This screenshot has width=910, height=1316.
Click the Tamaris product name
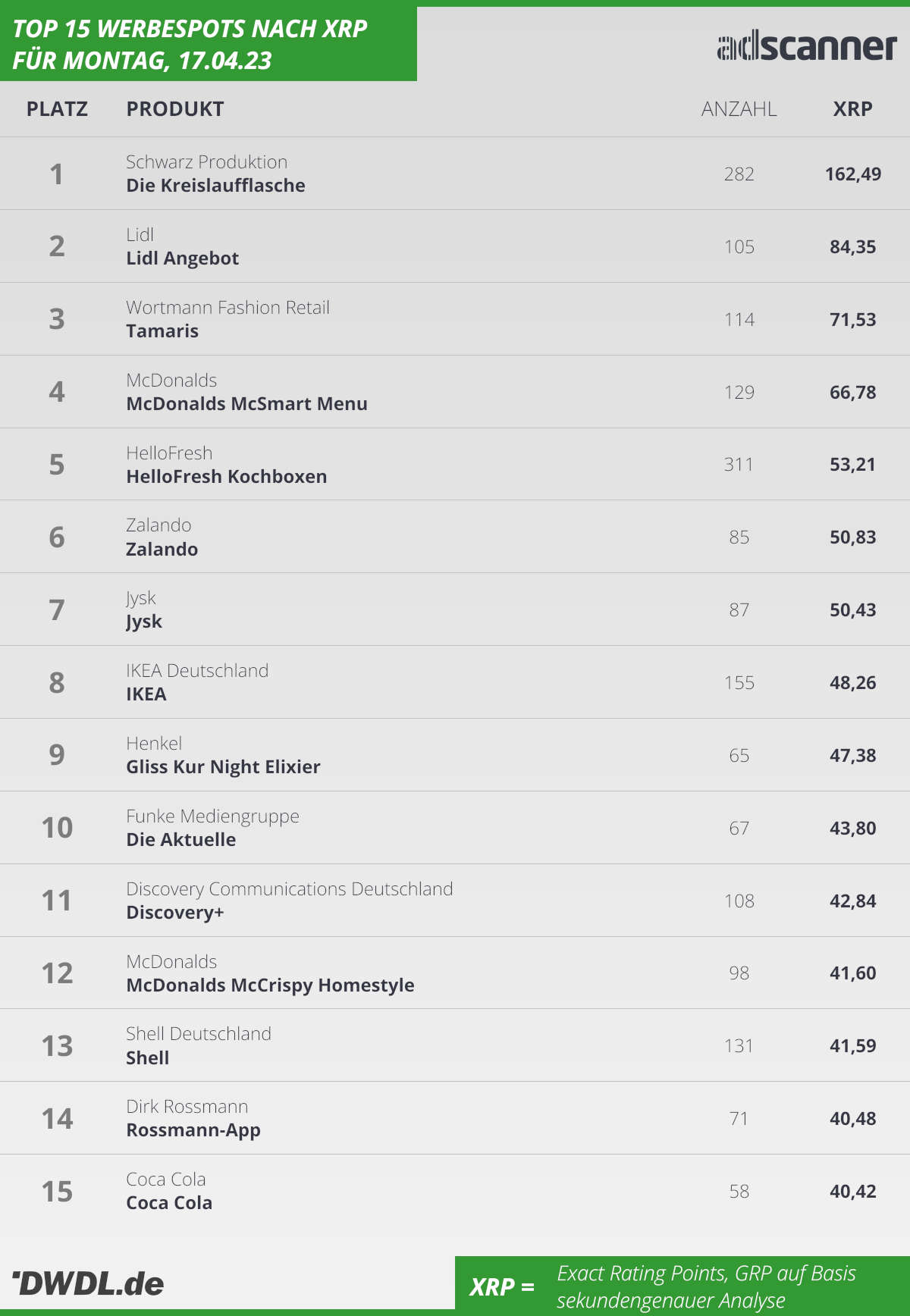pos(162,331)
